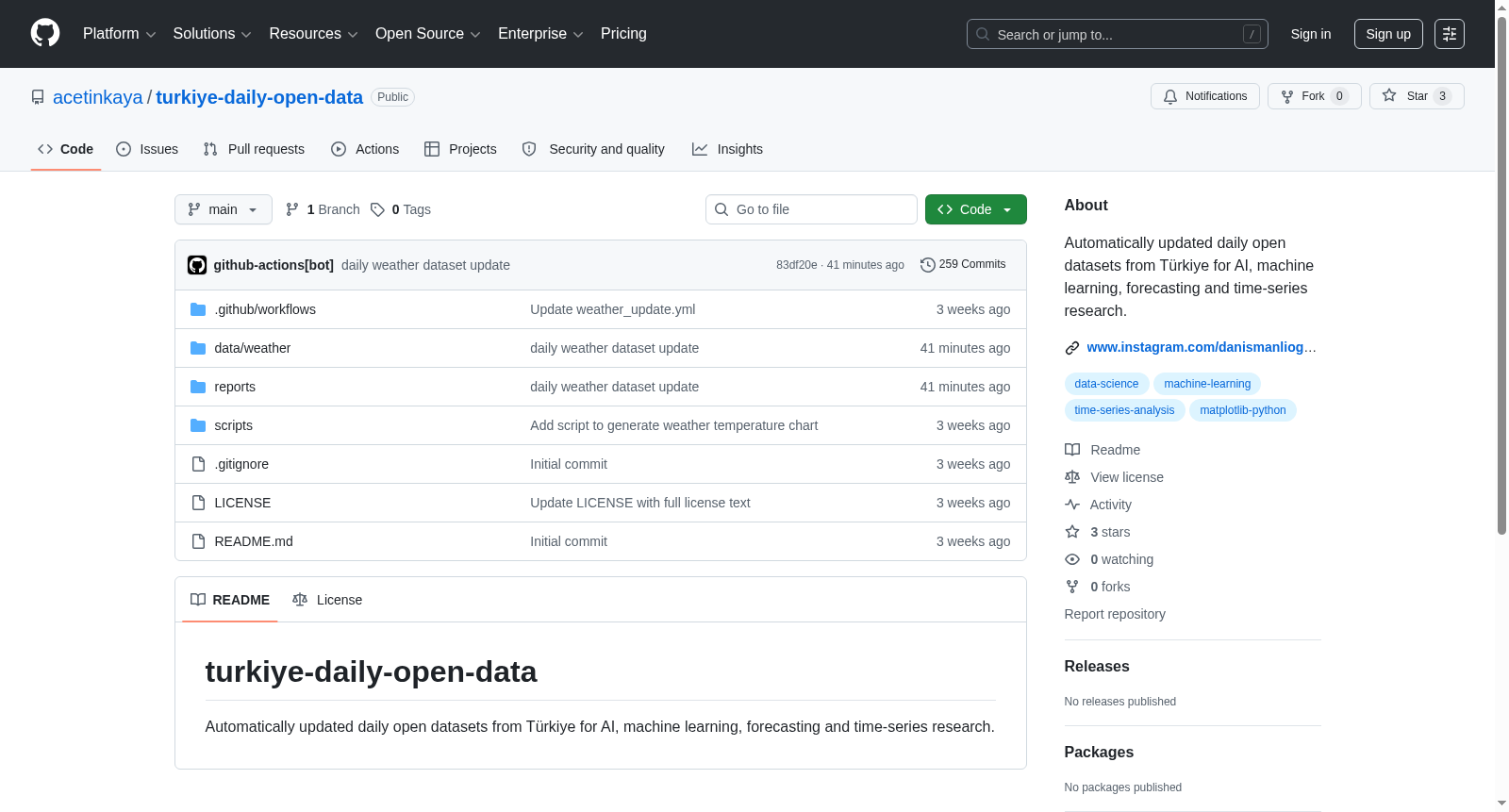Select the Code repository tab
Viewport: 1509px width, 812px height.
66,149
